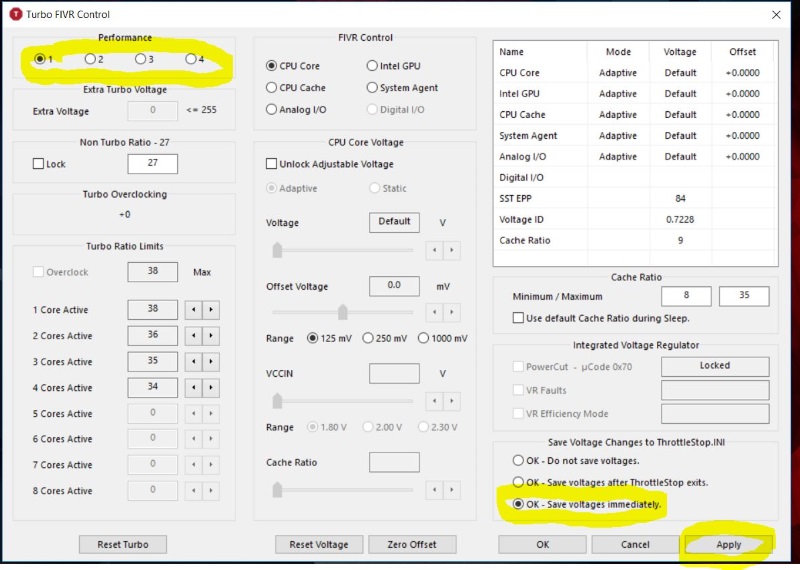Image resolution: width=800 pixels, height=570 pixels.
Task: Click the PowerCut Locked button
Action: (715, 366)
